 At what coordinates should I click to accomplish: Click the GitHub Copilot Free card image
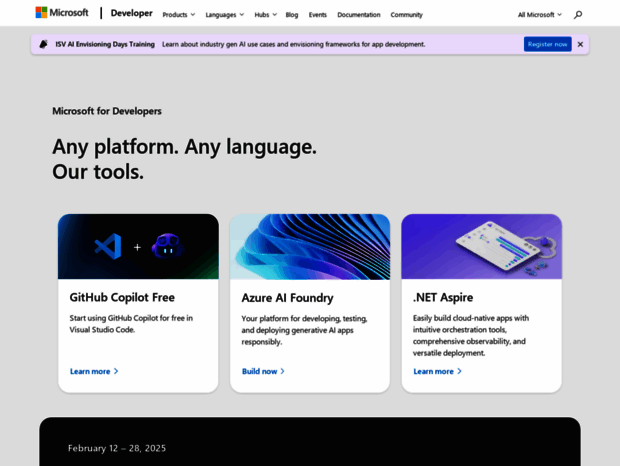pos(138,247)
